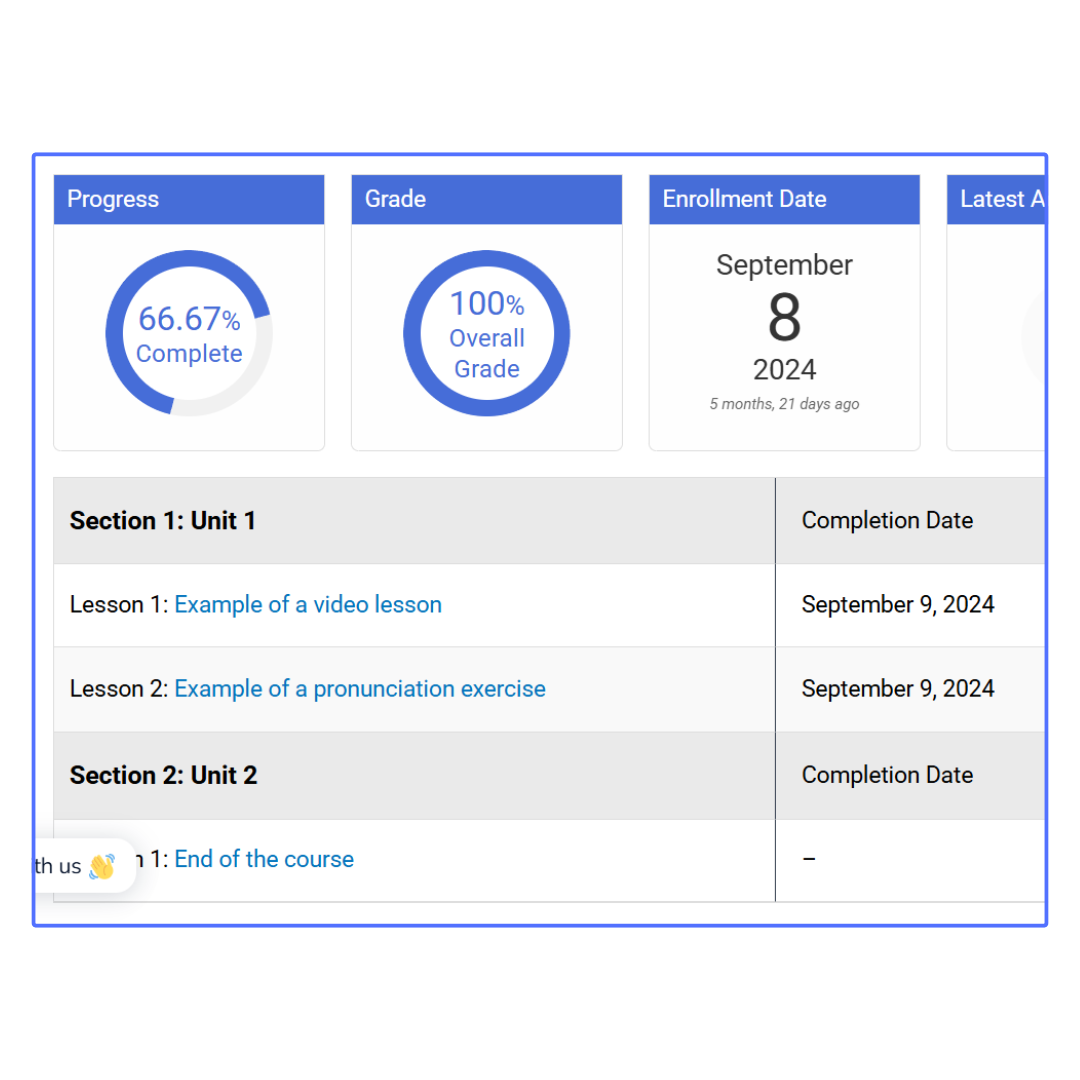
Task: Select the Grade card header
Action: (x=487, y=199)
